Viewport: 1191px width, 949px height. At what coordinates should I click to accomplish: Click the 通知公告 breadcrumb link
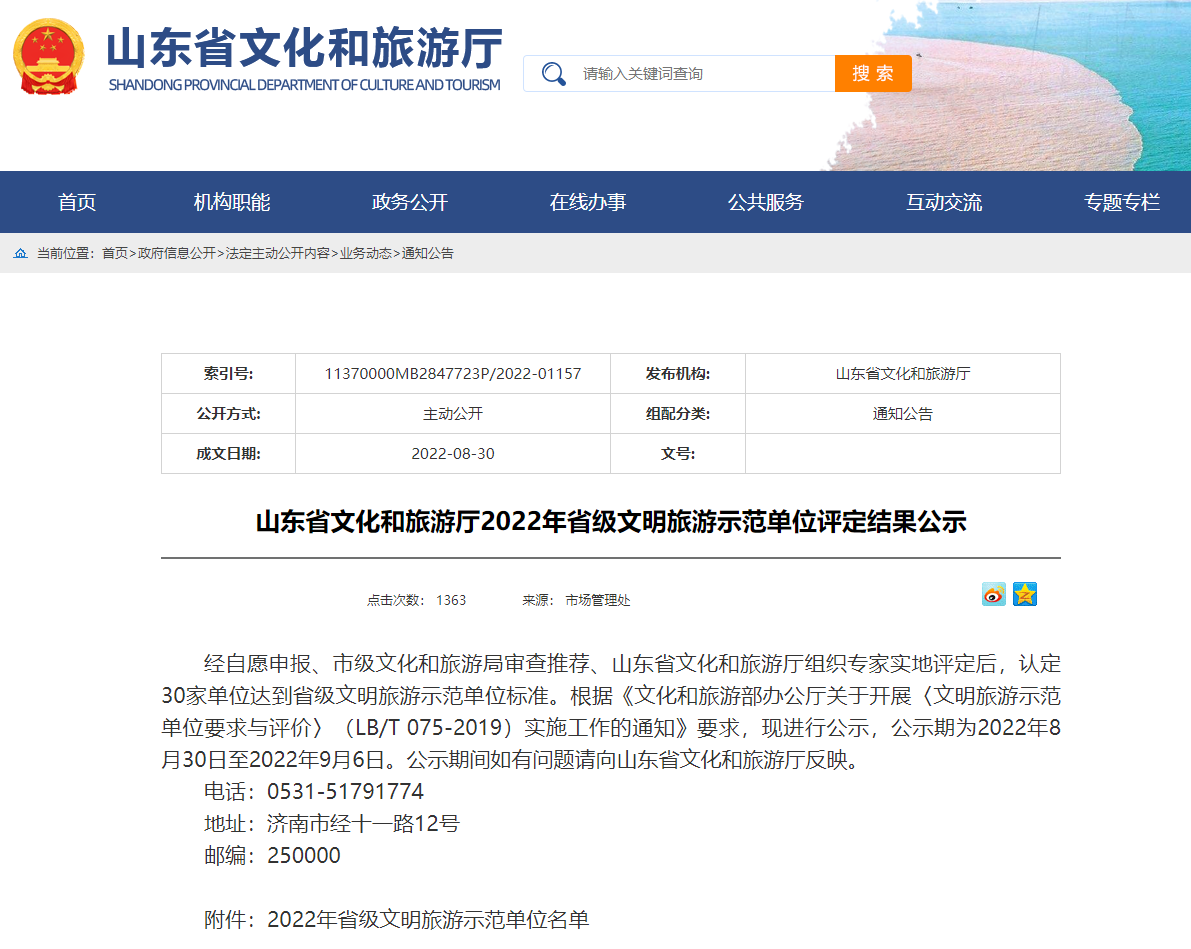[x=428, y=253]
